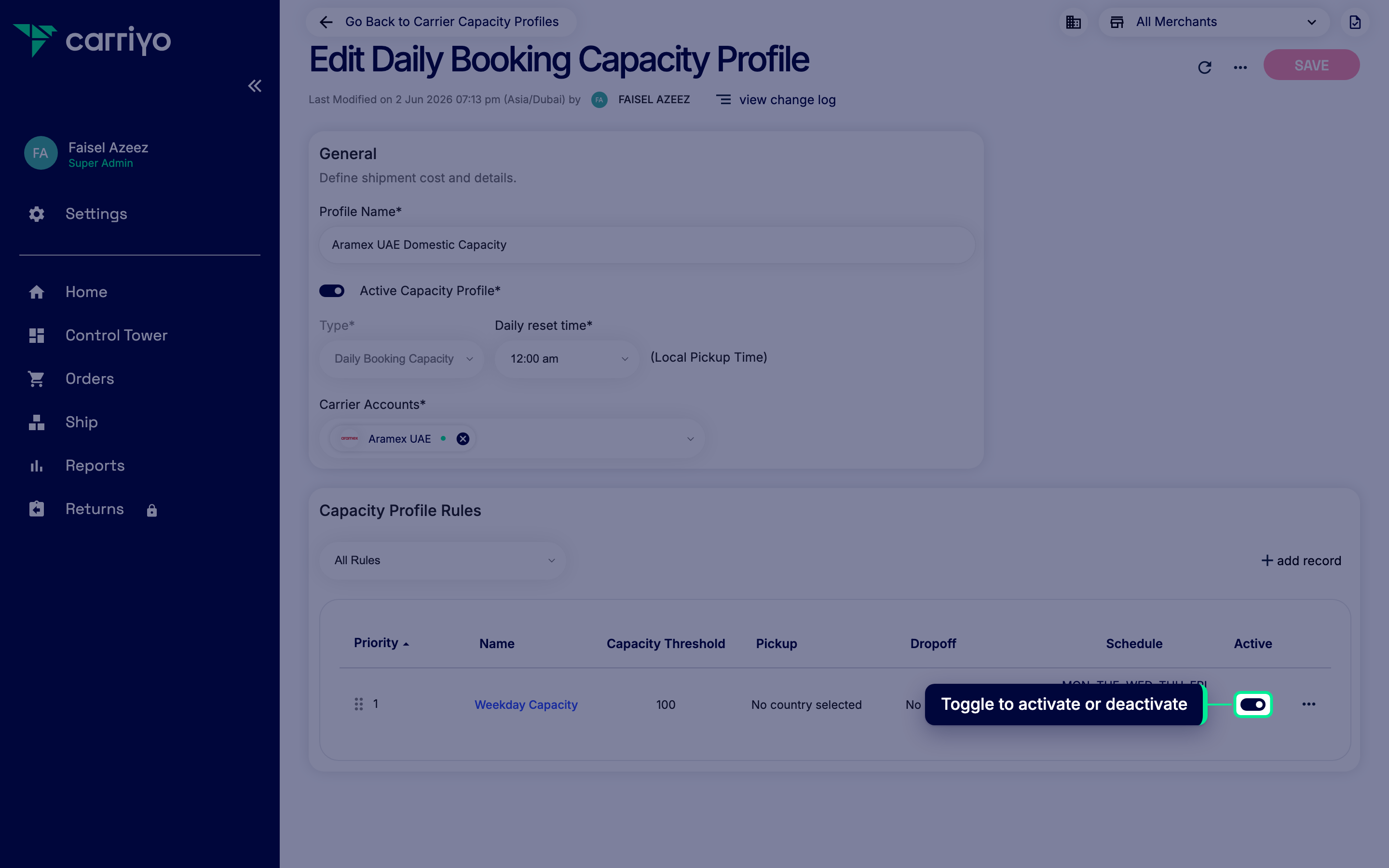Click the Capacity Threshold column header
This screenshot has height=868, width=1389.
666,644
